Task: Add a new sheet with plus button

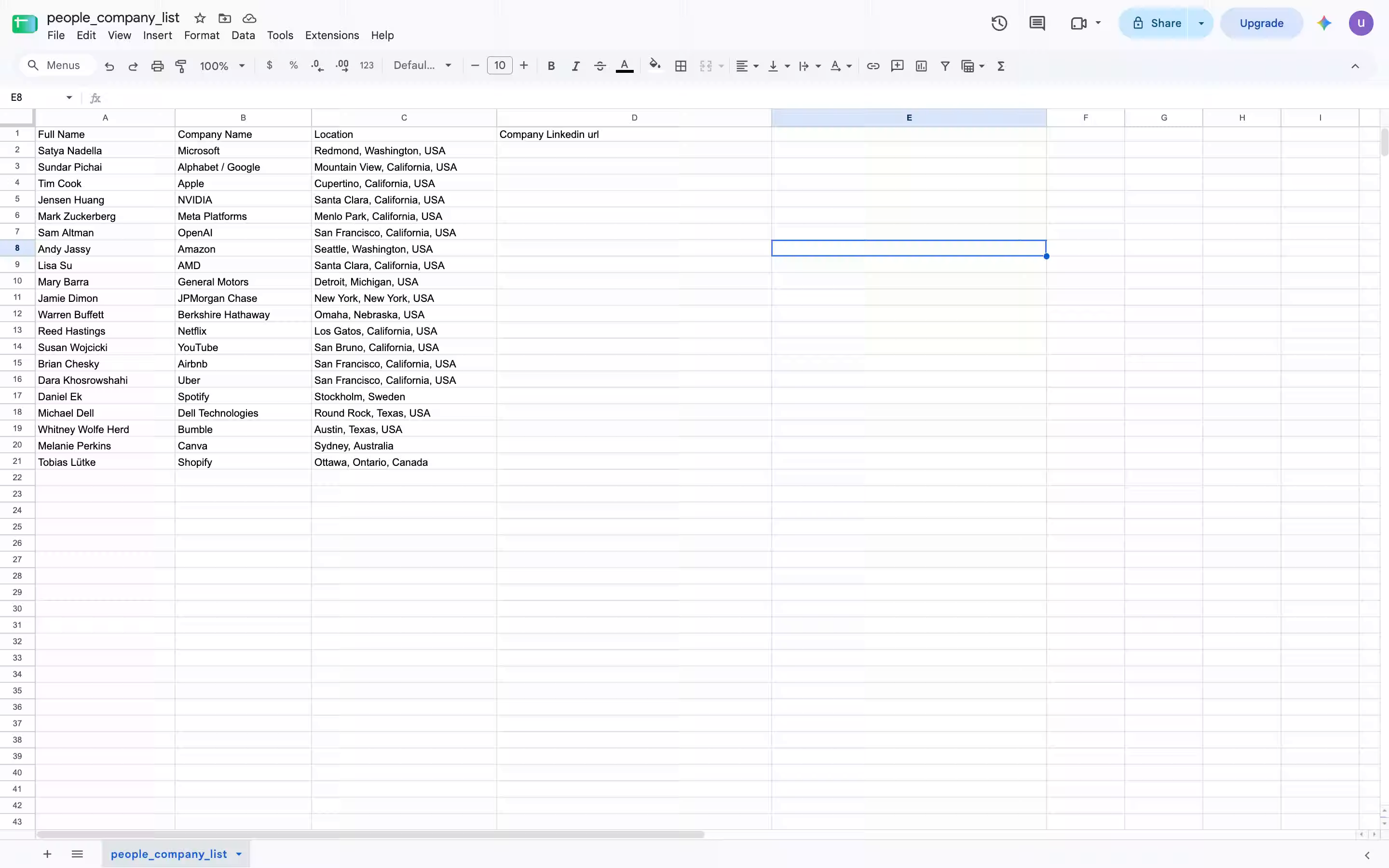Action: 47,854
